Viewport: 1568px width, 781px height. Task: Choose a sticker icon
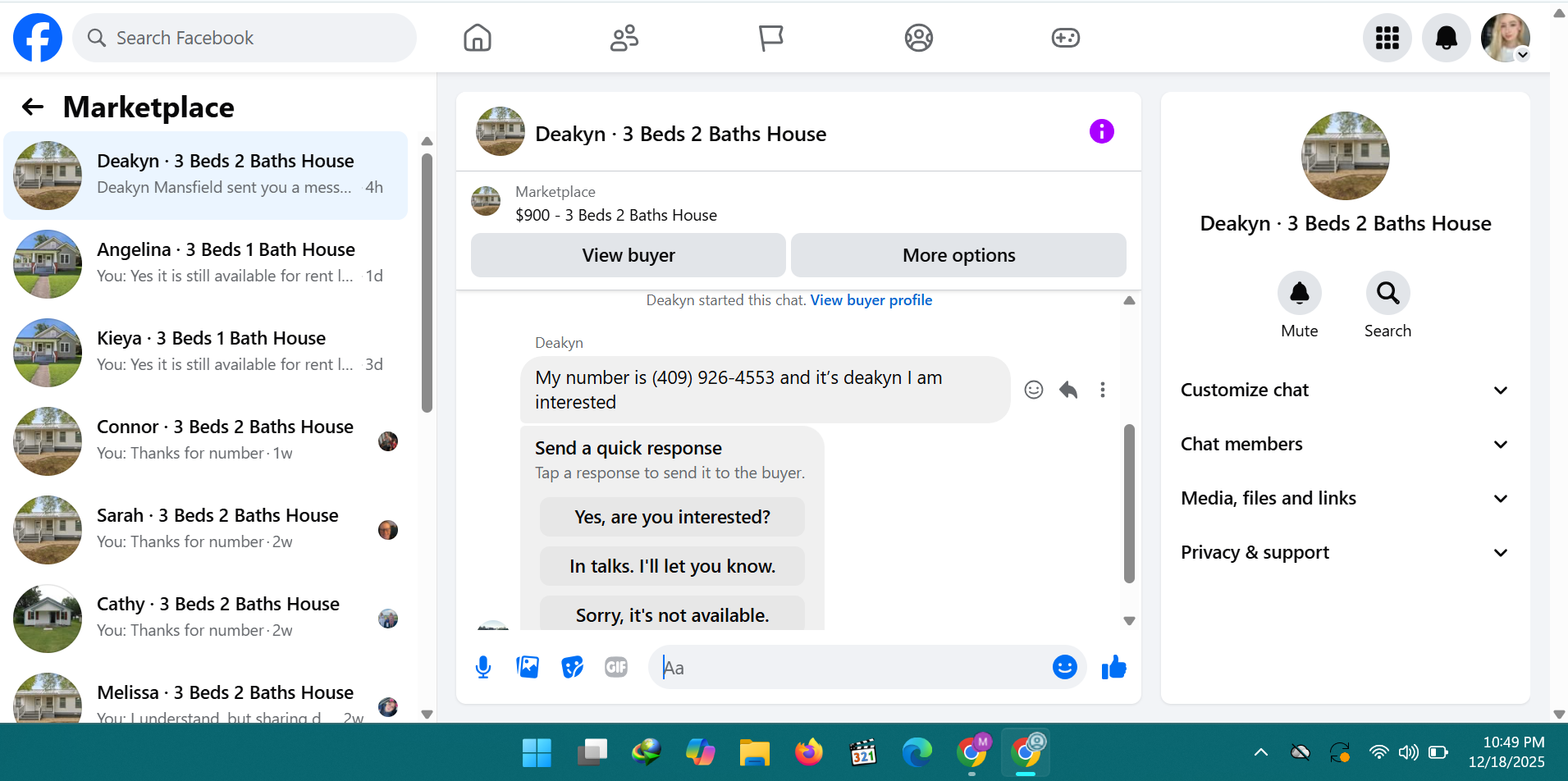[x=572, y=668]
